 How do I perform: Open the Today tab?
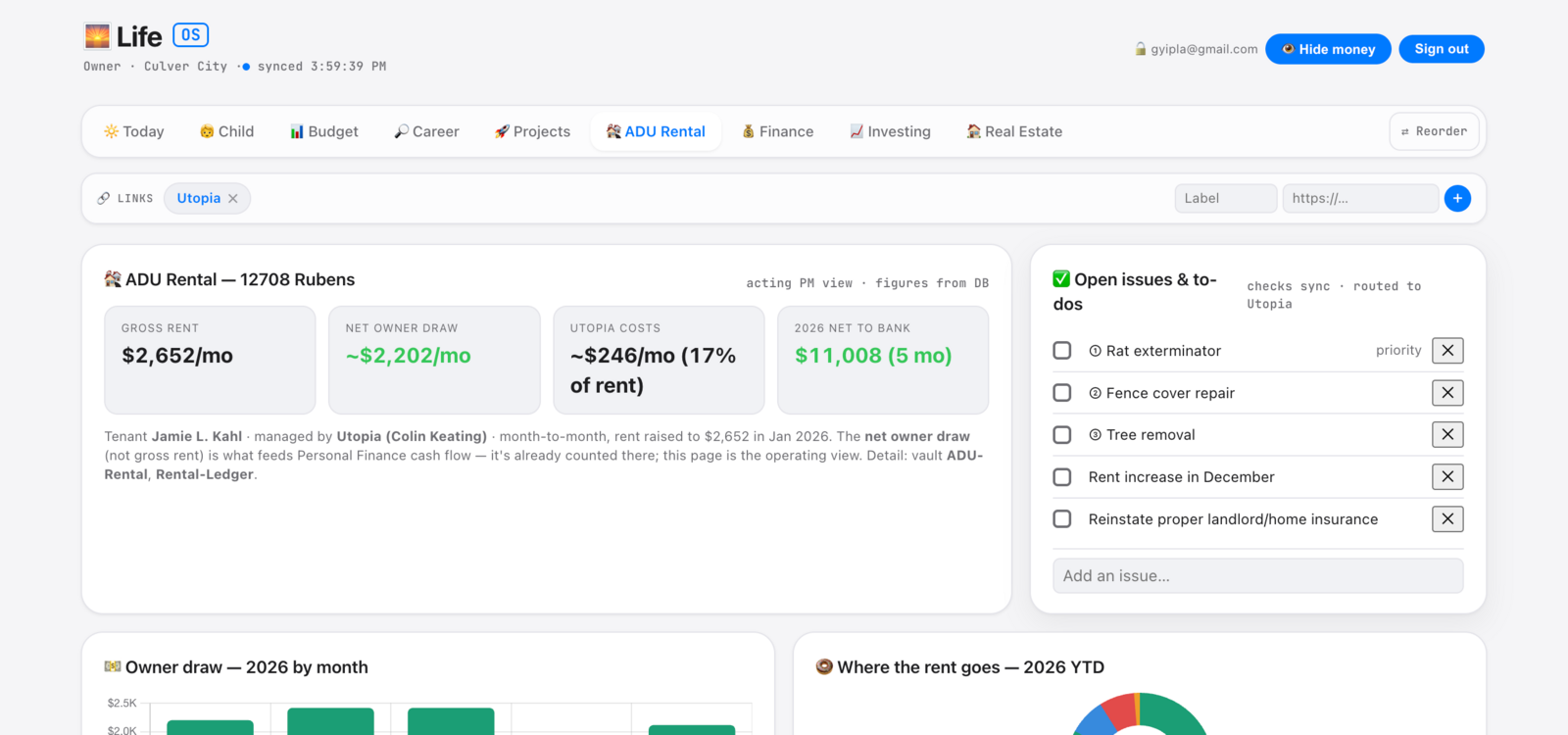[x=134, y=131]
